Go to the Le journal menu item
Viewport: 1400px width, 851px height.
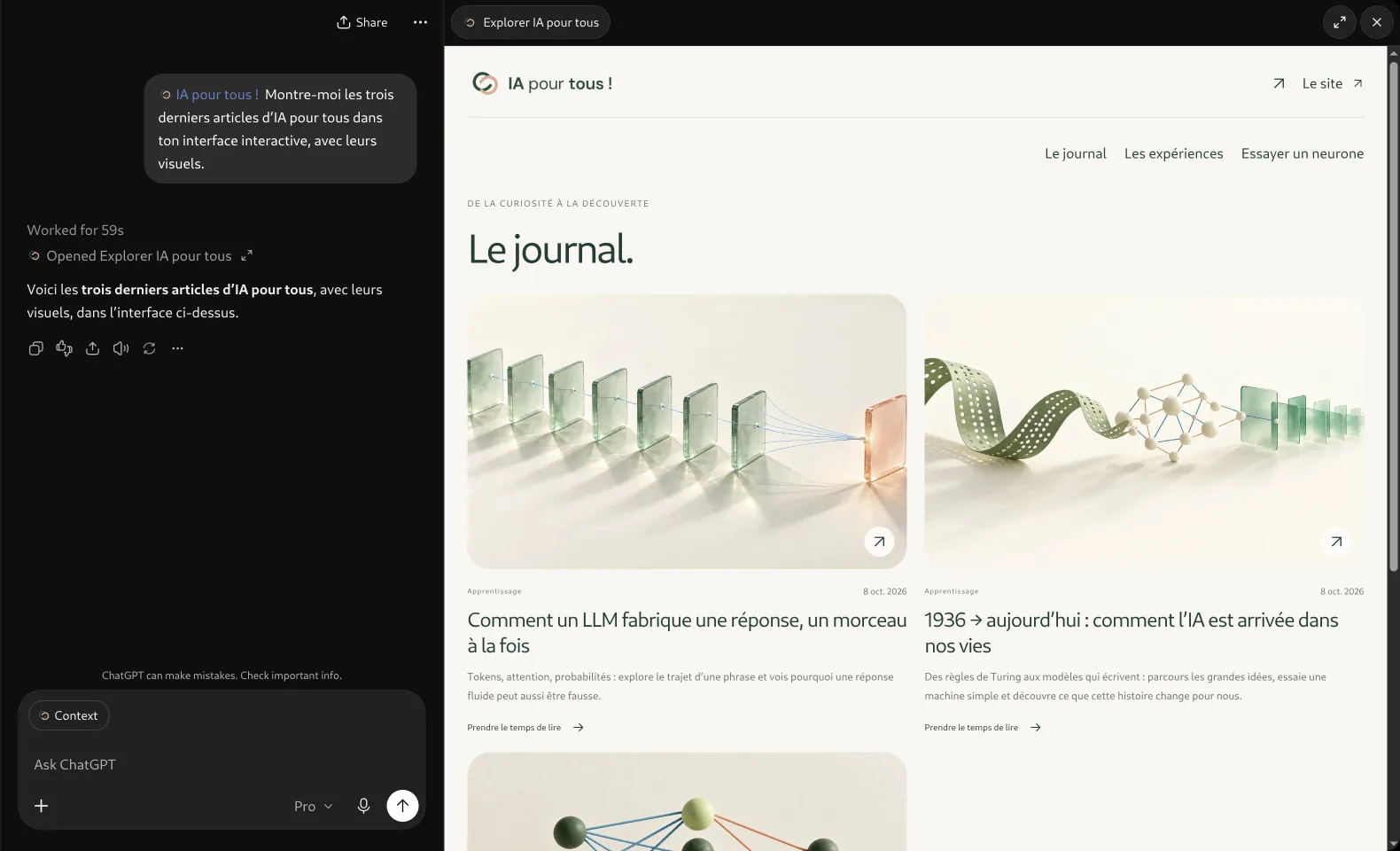point(1075,153)
